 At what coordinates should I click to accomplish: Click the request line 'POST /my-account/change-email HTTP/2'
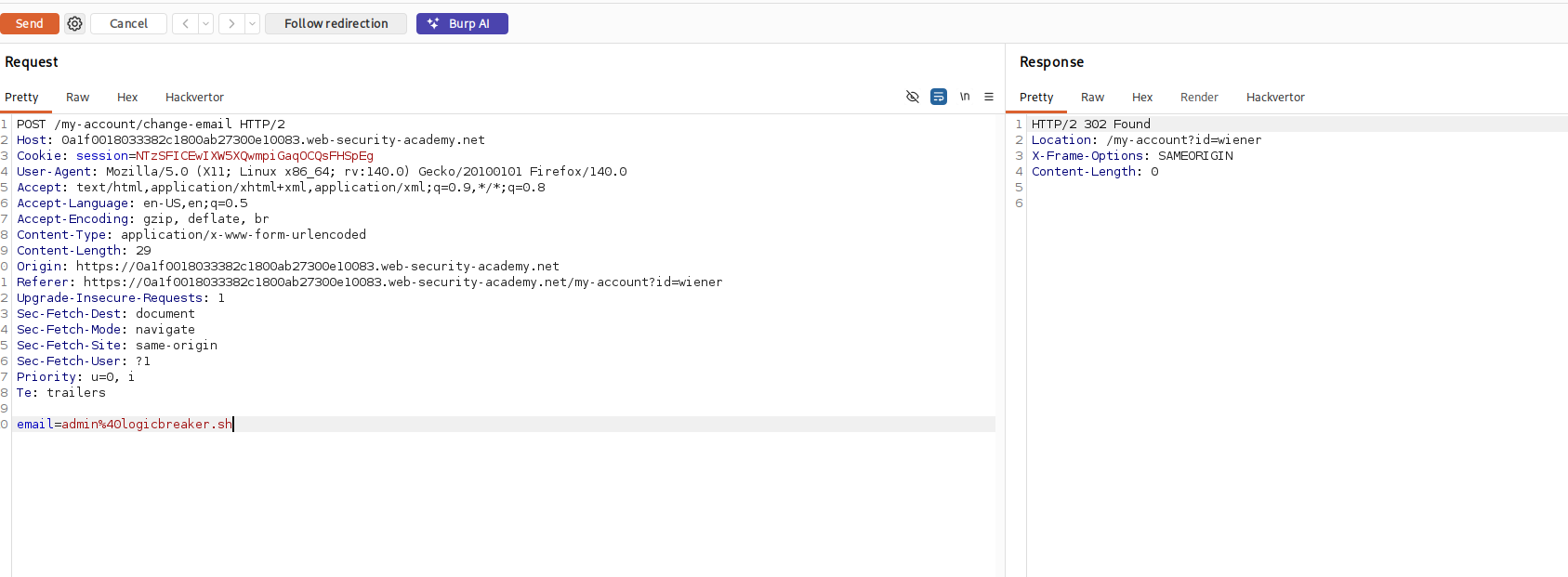[x=151, y=124]
